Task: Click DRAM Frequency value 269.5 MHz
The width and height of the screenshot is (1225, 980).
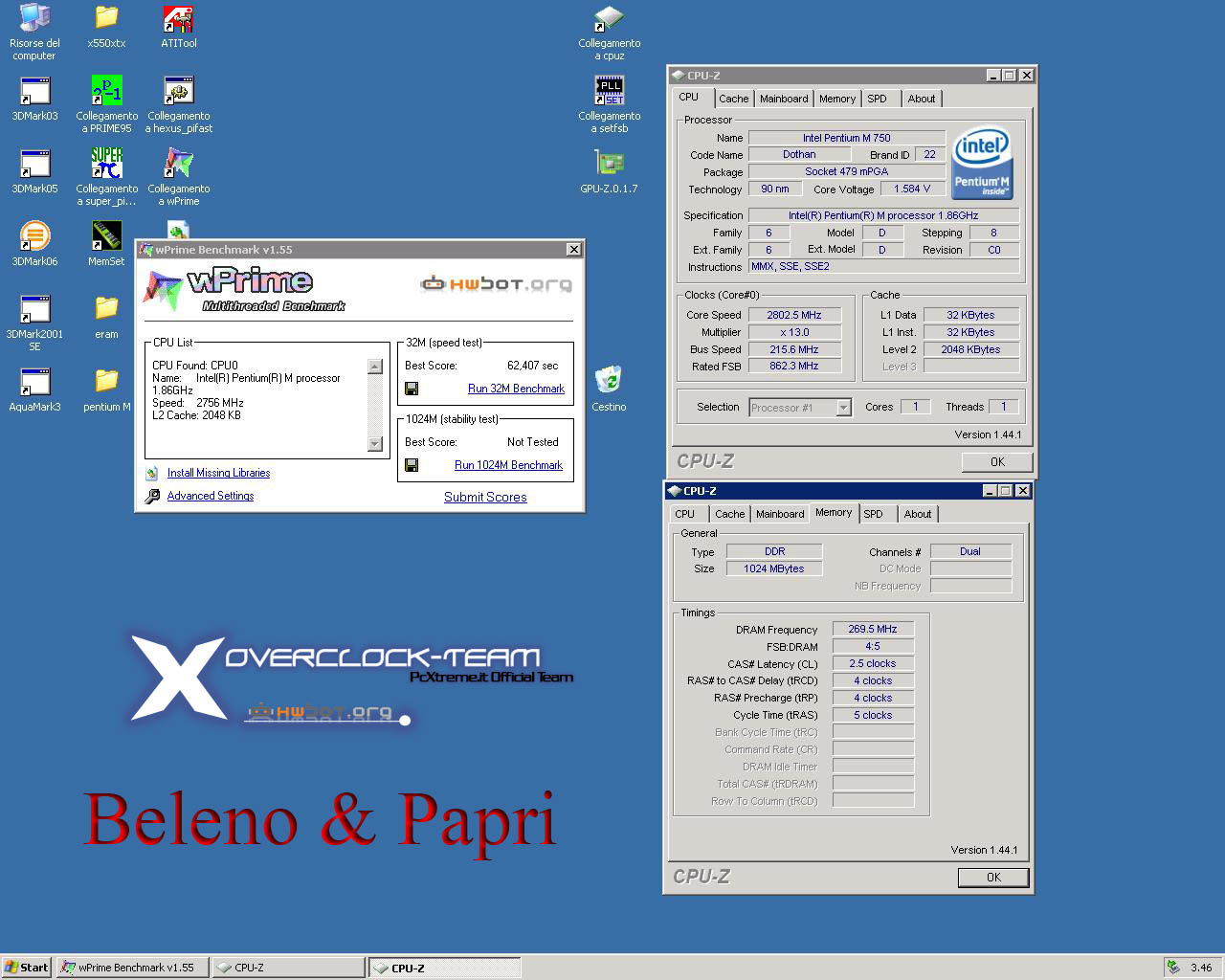Action: click(x=873, y=629)
